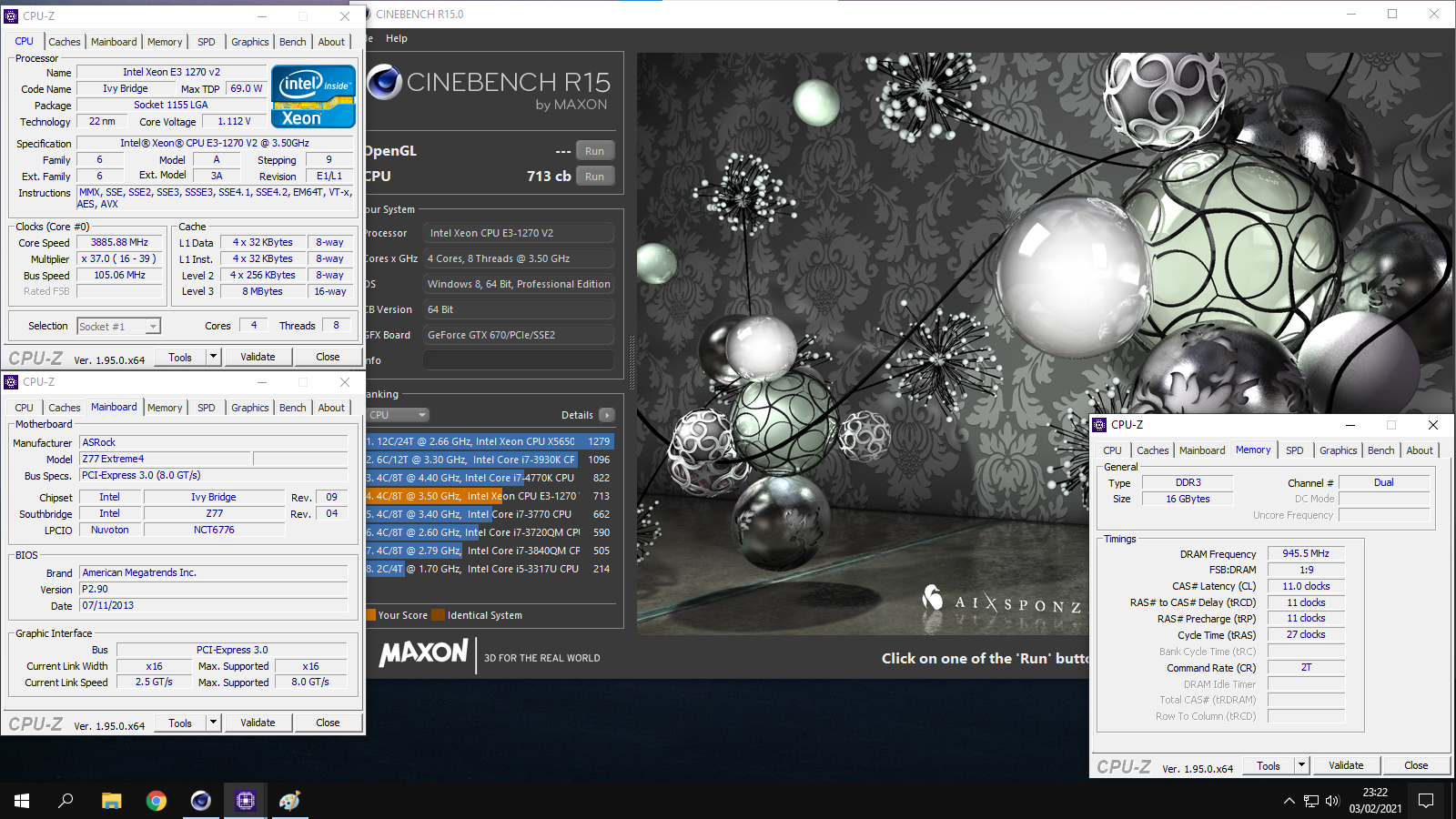Open volume control in the tray
This screenshot has height=819, width=1456.
pos(1332,801)
